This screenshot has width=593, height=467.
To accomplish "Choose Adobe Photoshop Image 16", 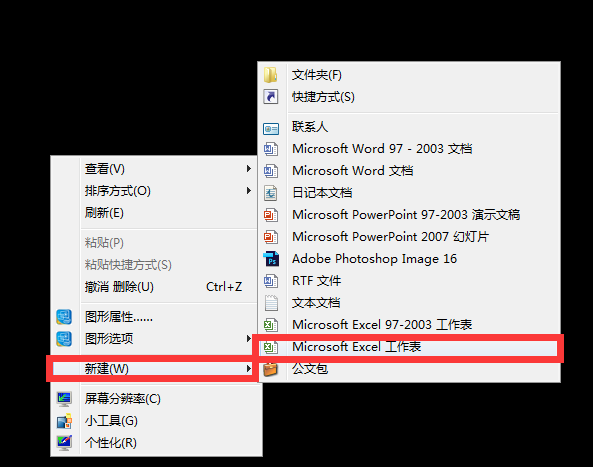I will [x=409, y=259].
